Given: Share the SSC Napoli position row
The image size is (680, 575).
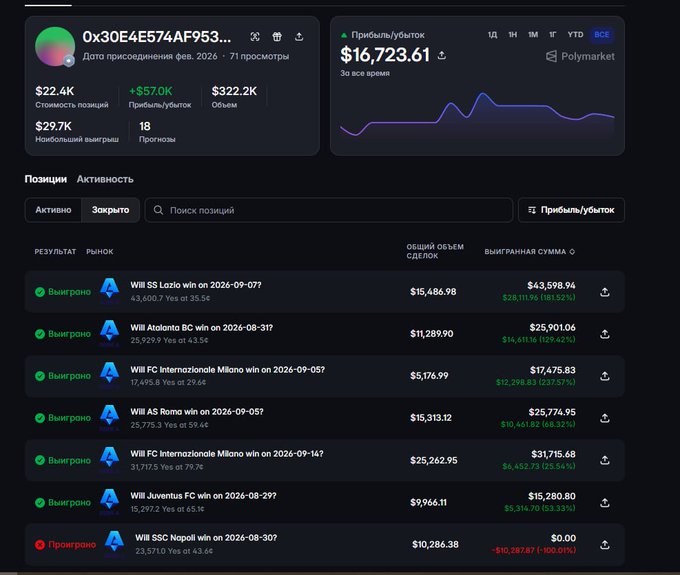Looking at the screenshot, I should [605, 545].
